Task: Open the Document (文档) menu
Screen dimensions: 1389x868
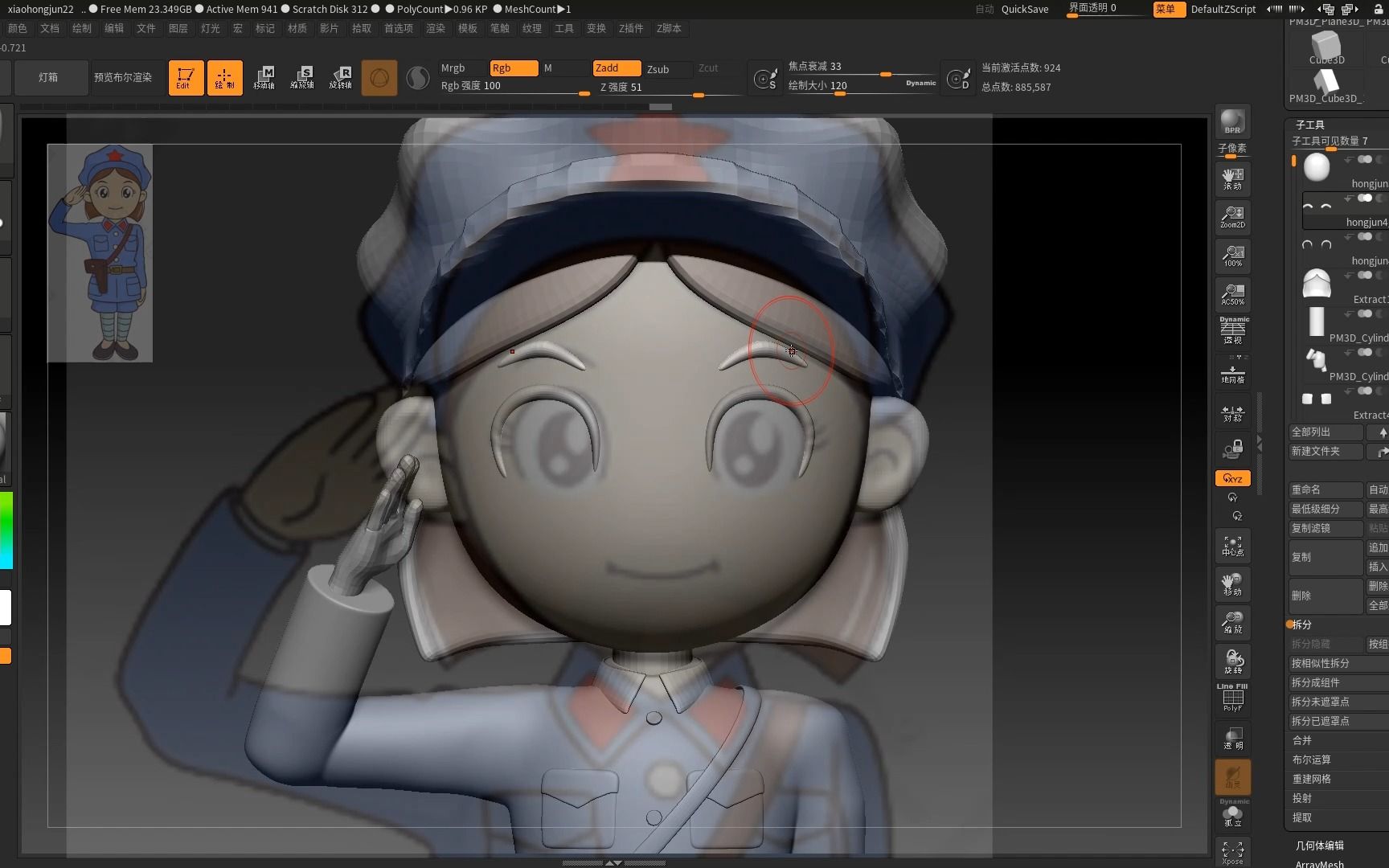Action: 50,28
